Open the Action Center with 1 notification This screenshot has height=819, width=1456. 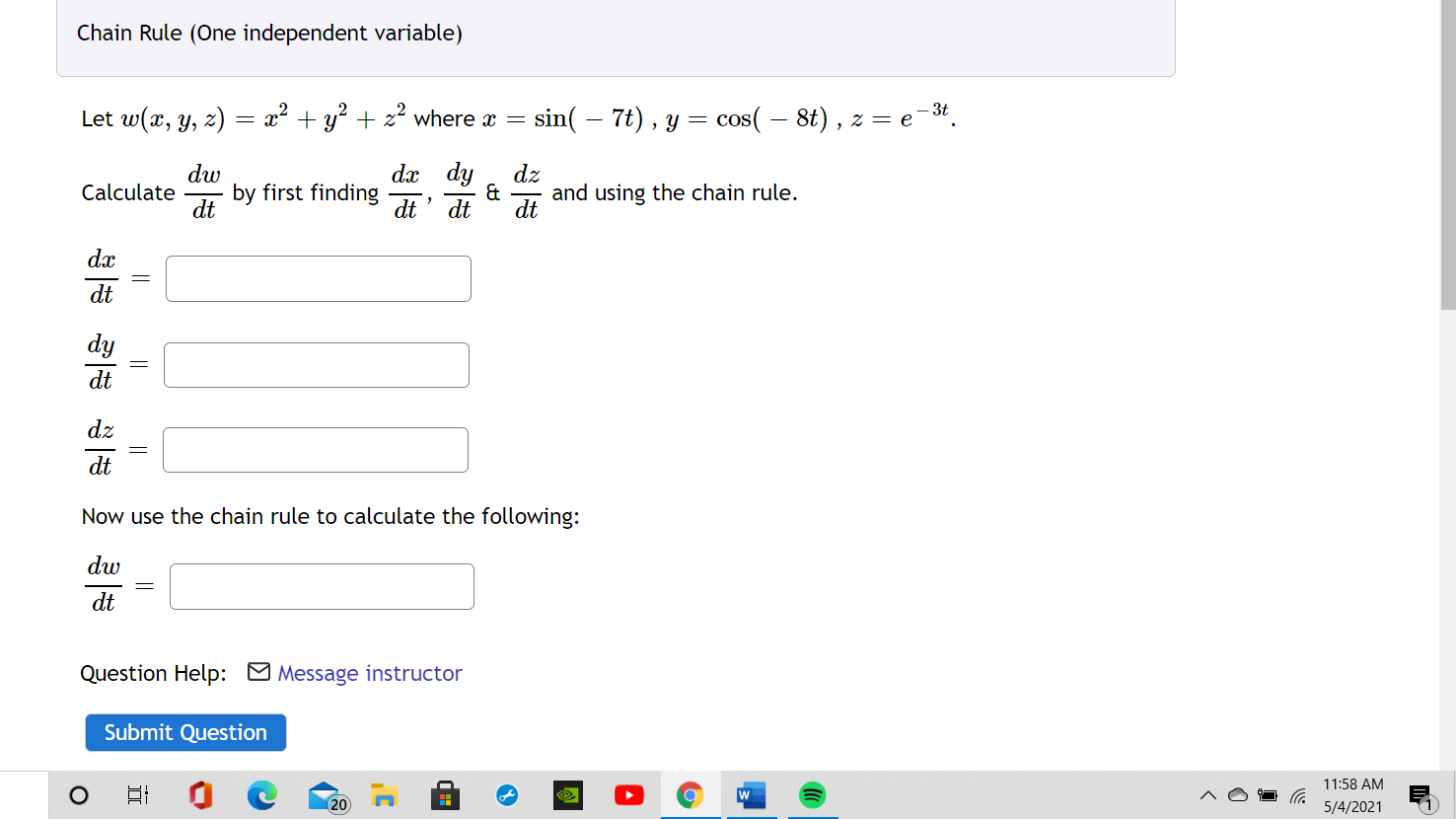pos(1420,795)
